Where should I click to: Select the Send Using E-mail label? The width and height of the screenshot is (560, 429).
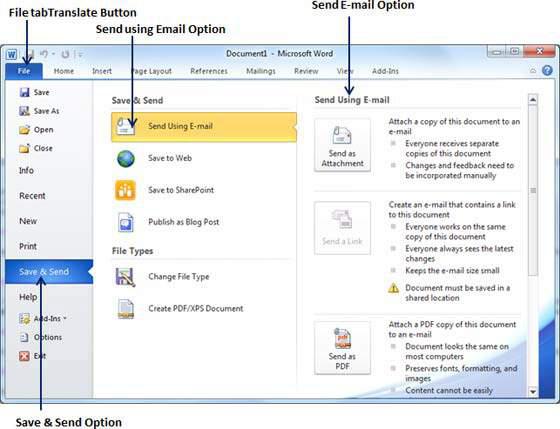tap(180, 126)
